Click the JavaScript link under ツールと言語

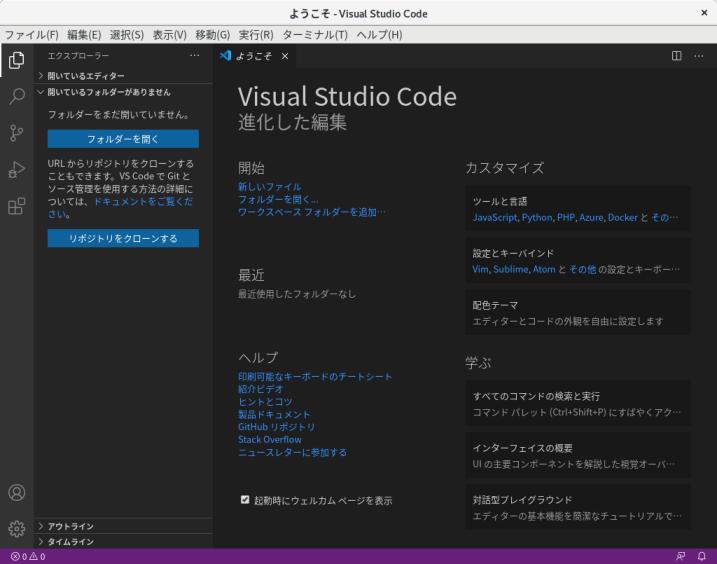[x=495, y=217]
